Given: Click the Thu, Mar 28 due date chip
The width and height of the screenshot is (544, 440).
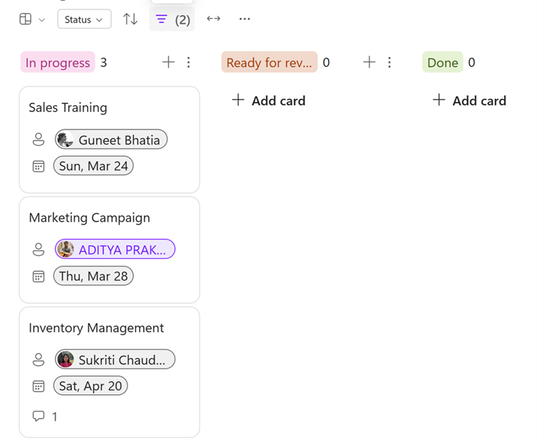Looking at the screenshot, I should (x=93, y=276).
